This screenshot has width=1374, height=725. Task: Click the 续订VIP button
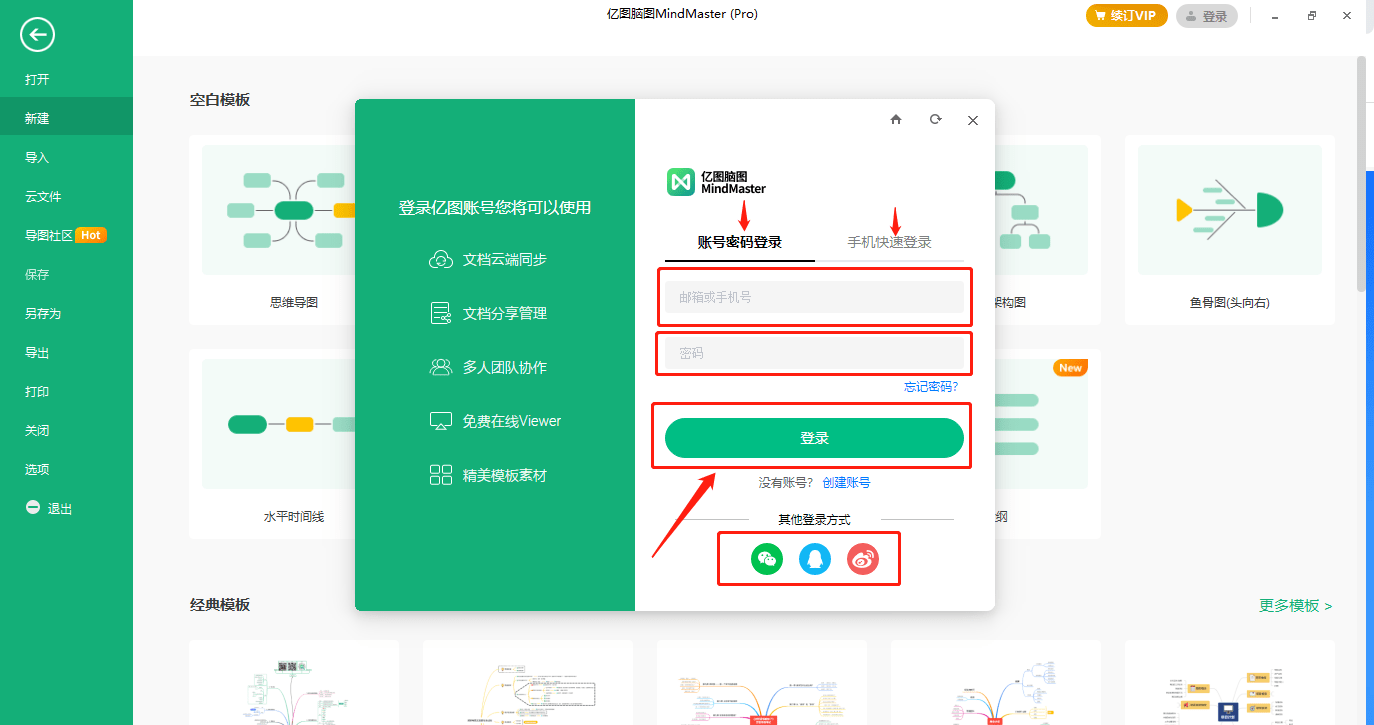point(1127,16)
